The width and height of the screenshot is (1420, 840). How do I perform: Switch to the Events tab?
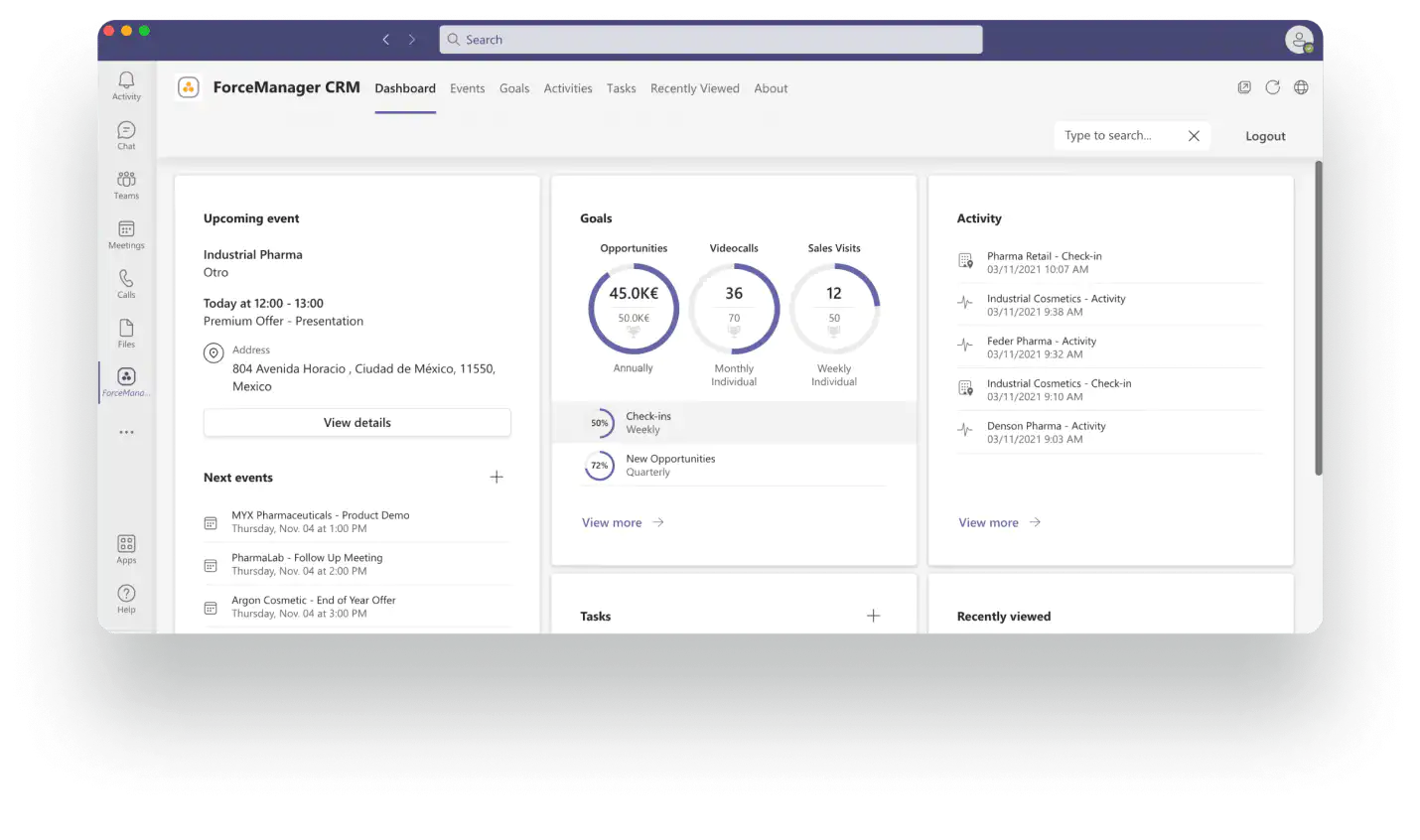click(x=468, y=88)
